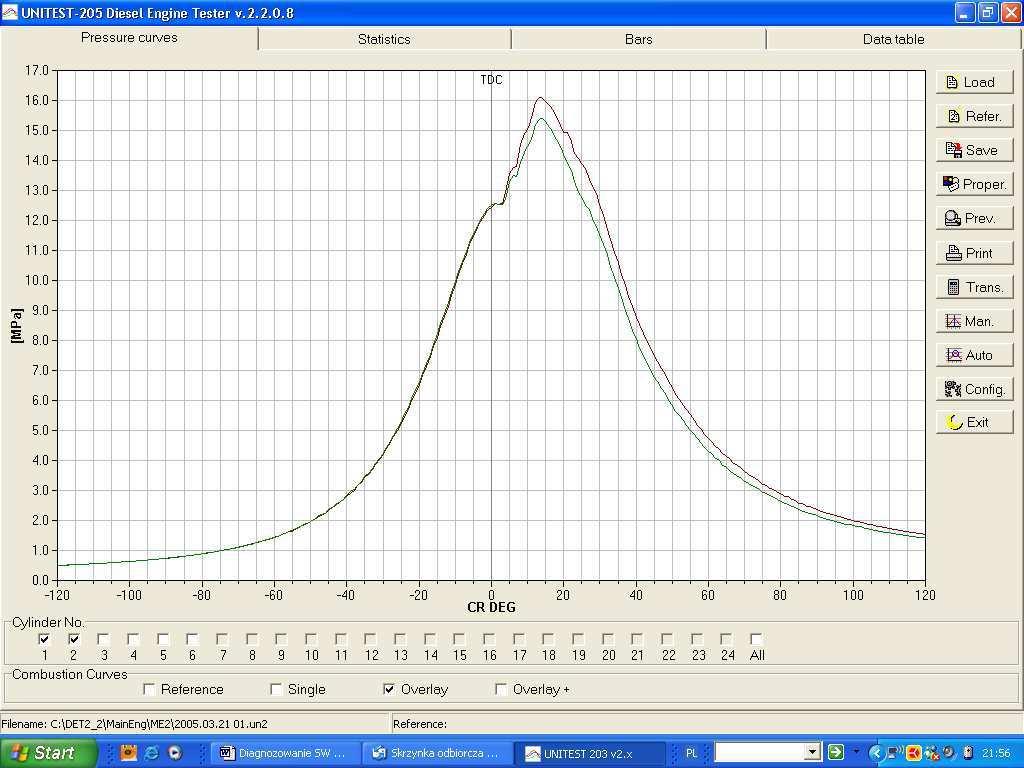Click the PL language indicator
The height and width of the screenshot is (768, 1024).
coord(691,753)
